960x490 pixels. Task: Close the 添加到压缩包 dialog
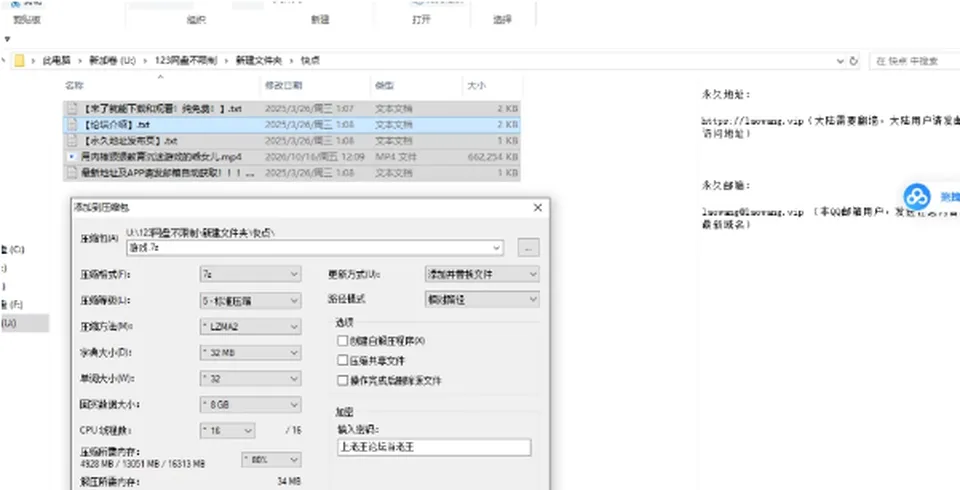tap(538, 208)
